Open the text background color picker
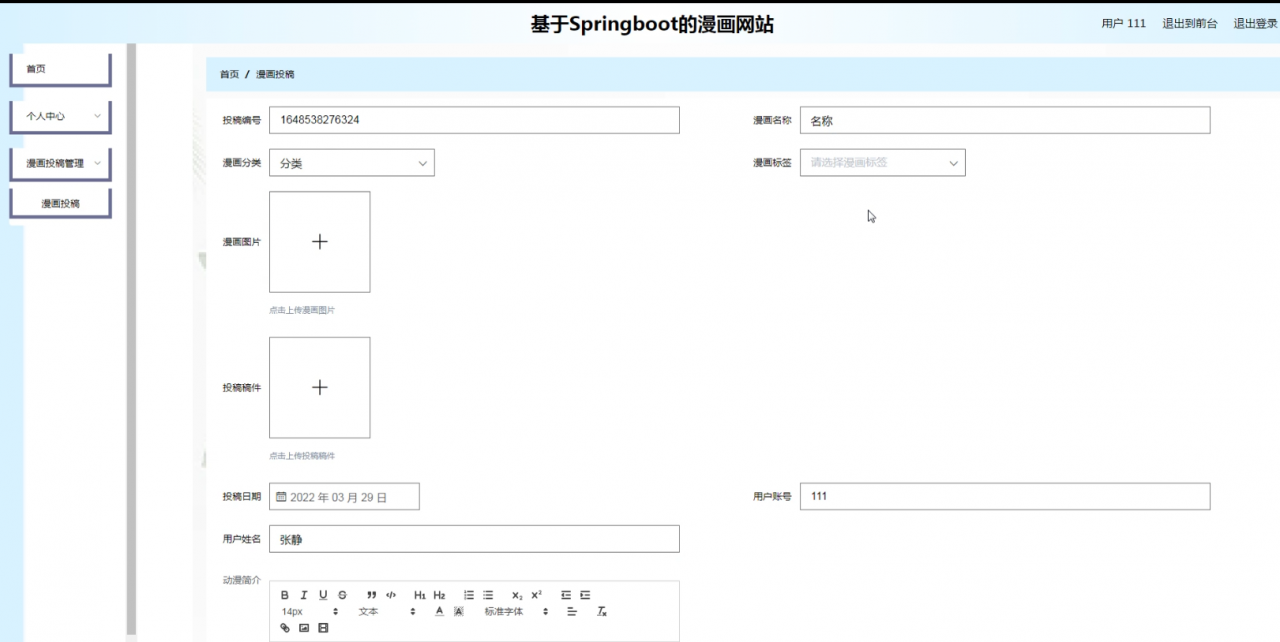 (459, 611)
